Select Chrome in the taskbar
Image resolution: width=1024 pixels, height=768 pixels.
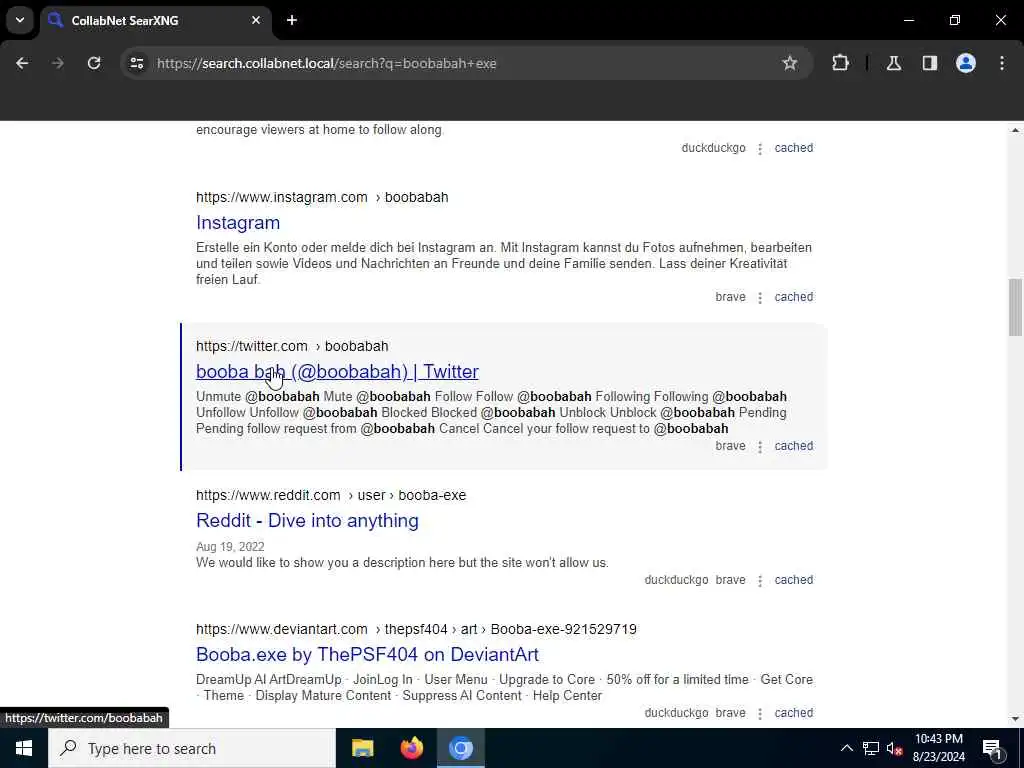pyautogui.click(x=460, y=748)
